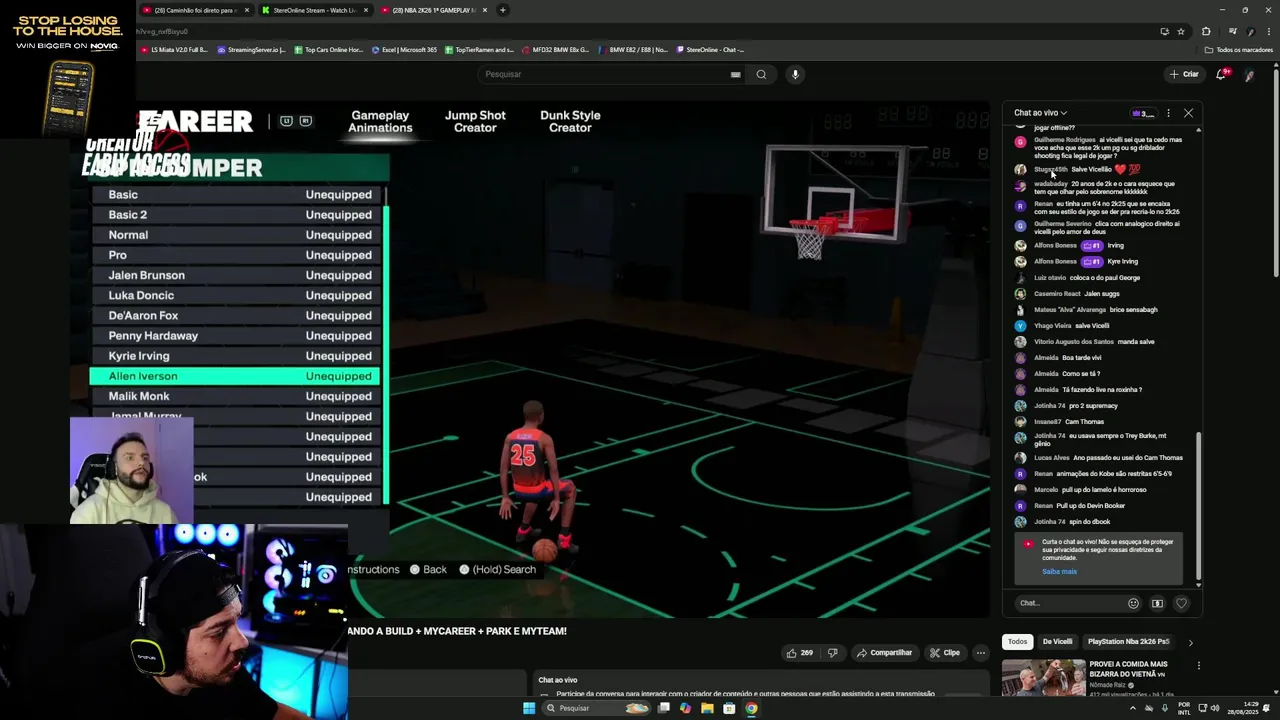Open browser extensions puzzle icon

[1206, 31]
